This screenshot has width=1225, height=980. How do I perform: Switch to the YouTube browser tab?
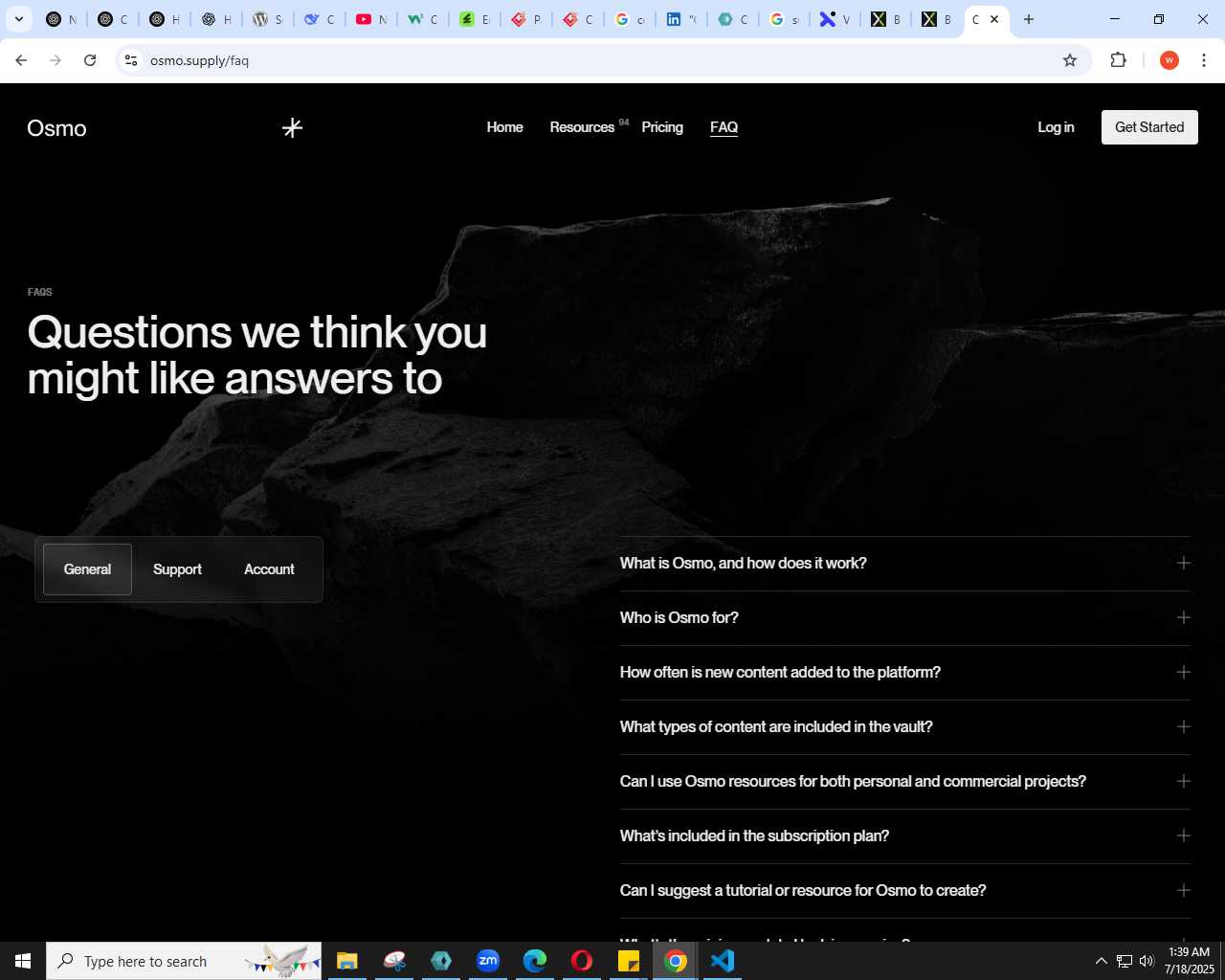[x=371, y=19]
